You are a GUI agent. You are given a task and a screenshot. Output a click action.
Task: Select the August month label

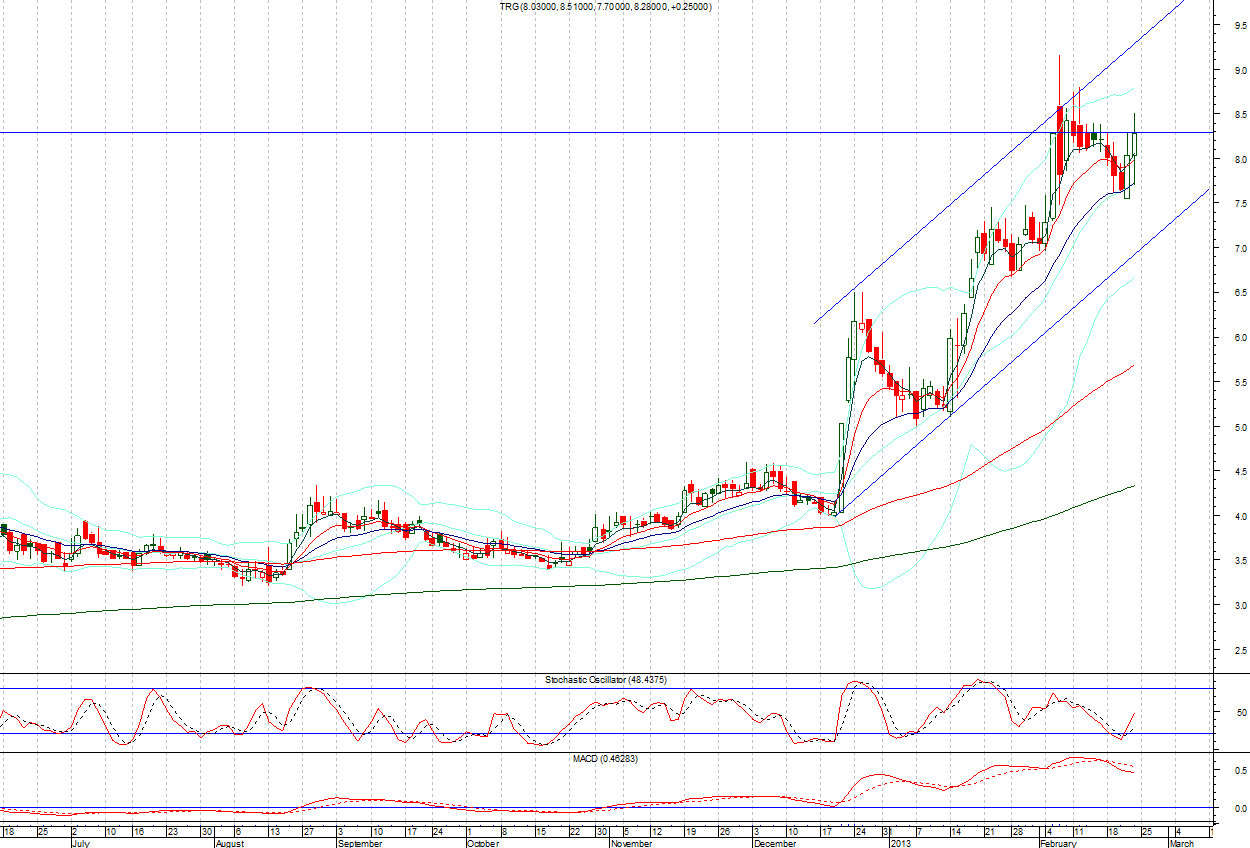230,842
